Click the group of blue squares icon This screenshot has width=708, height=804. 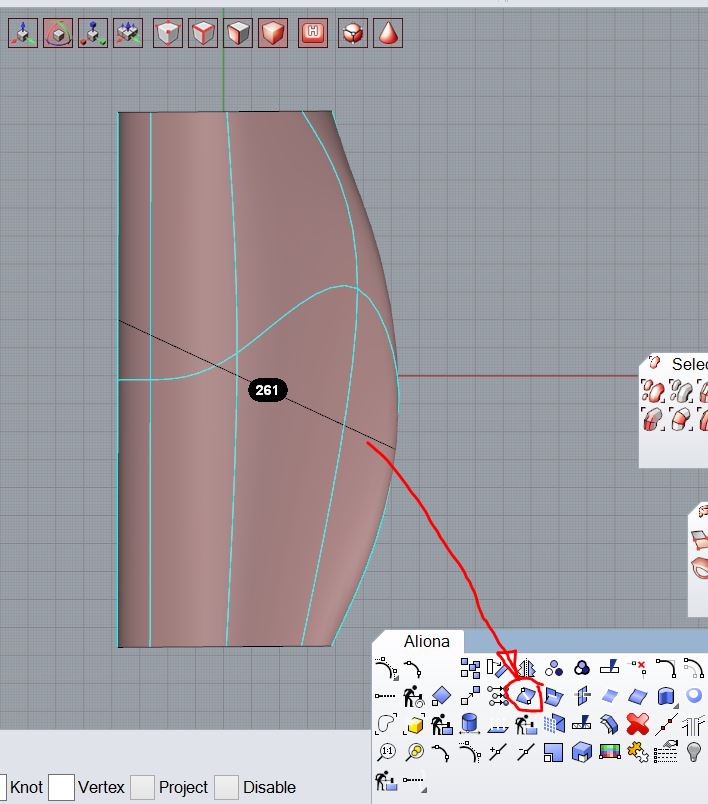470,668
